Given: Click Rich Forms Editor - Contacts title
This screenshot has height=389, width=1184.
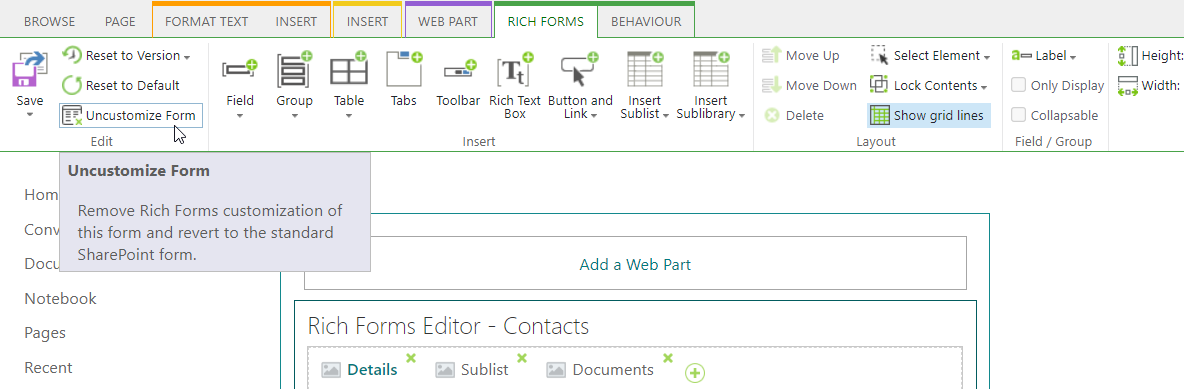Looking at the screenshot, I should pyautogui.click(x=449, y=326).
